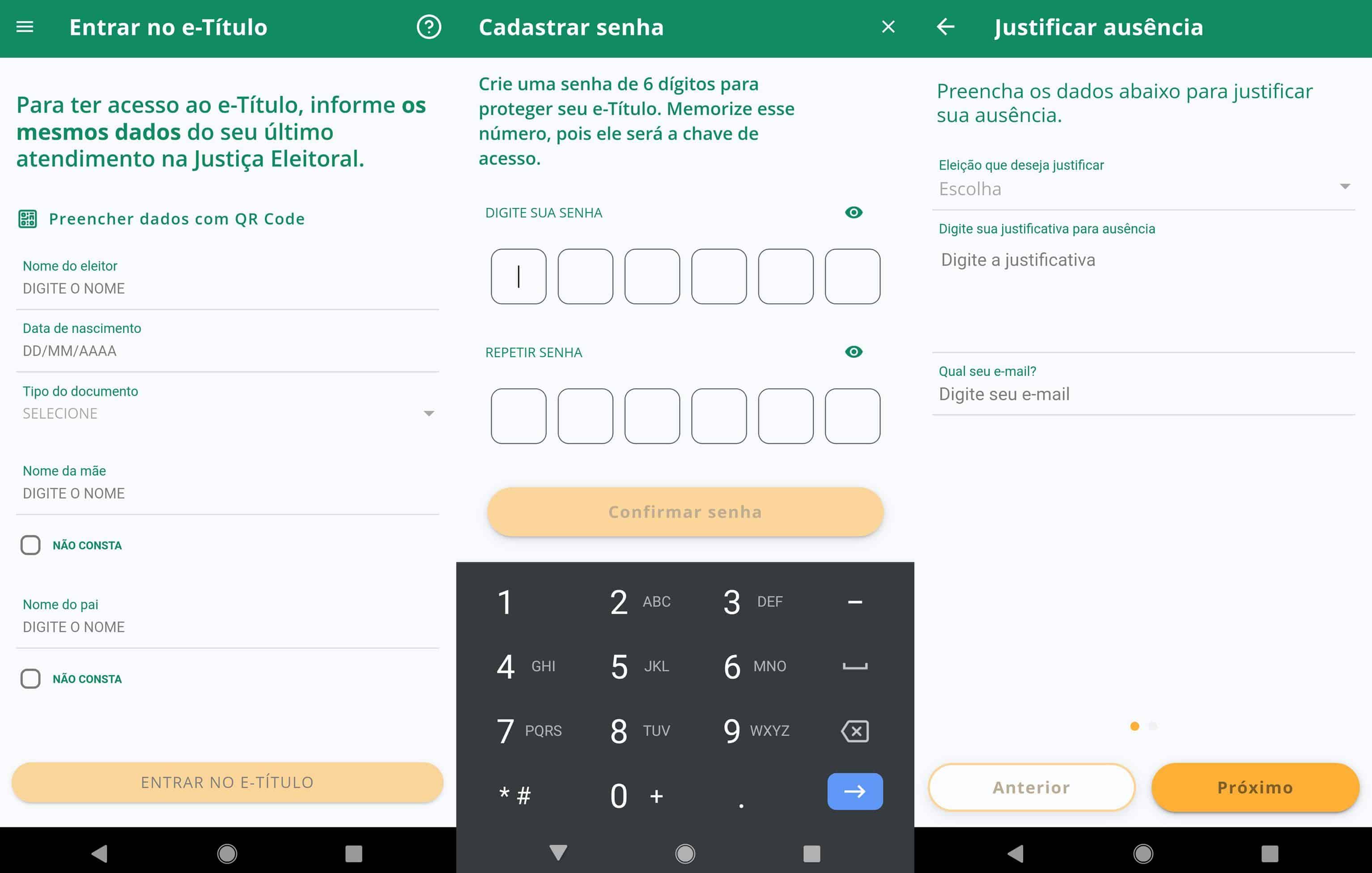Tap the Confirmar senha button
The height and width of the screenshot is (873, 1372).
point(685,512)
